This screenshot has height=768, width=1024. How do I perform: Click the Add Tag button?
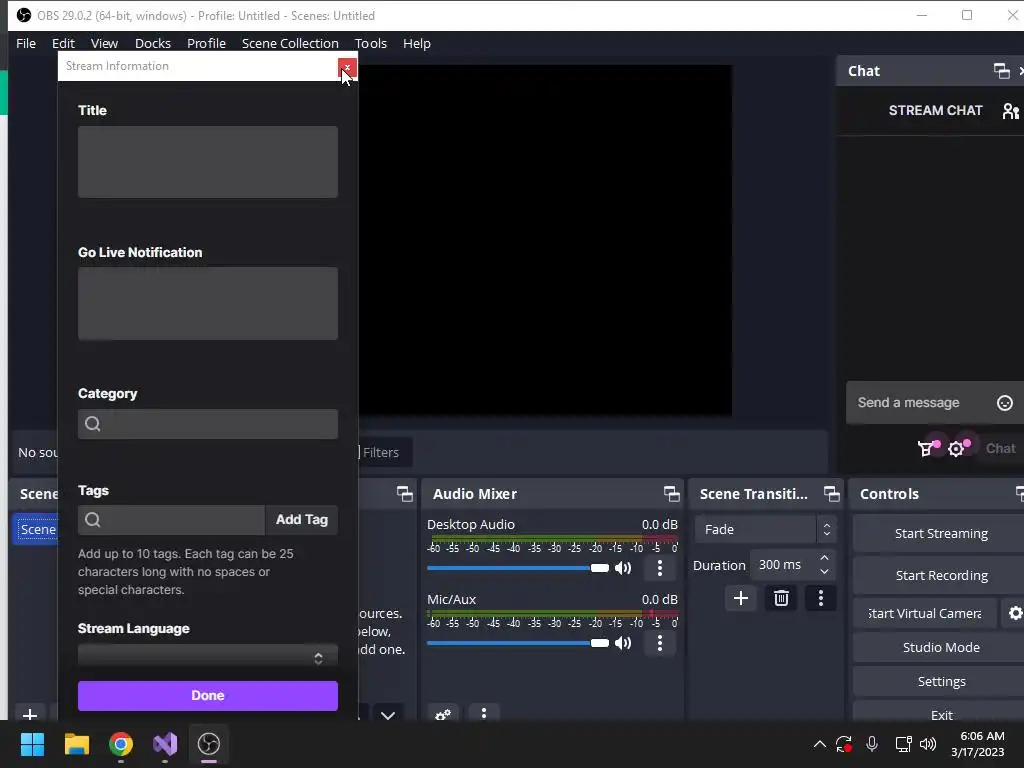302,520
